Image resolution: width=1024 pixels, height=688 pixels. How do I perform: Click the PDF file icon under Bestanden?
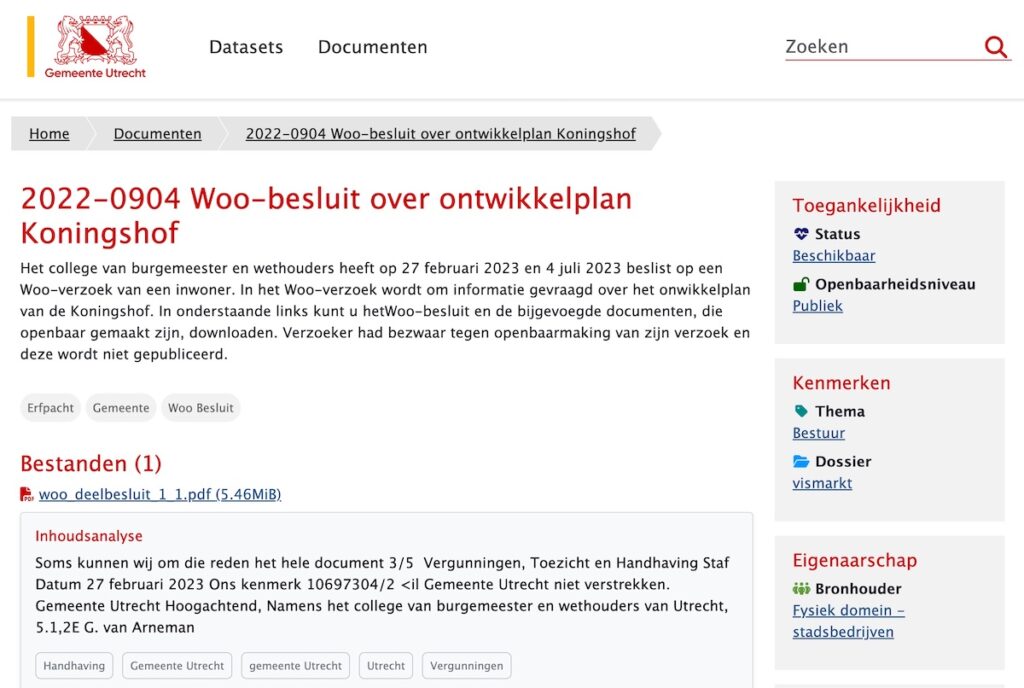27,494
